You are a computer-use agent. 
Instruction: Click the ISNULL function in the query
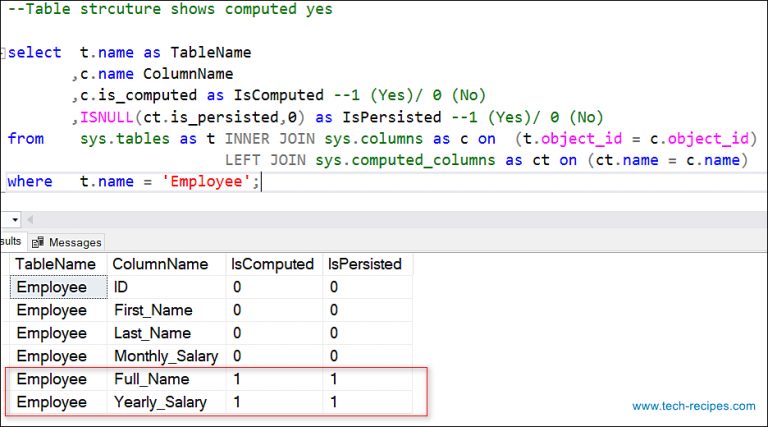tap(107, 117)
